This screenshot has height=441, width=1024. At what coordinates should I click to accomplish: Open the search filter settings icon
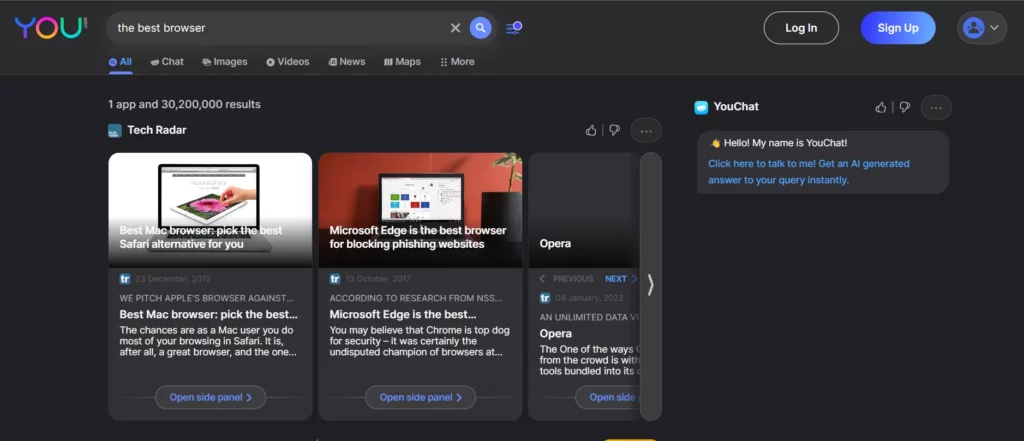(x=514, y=27)
